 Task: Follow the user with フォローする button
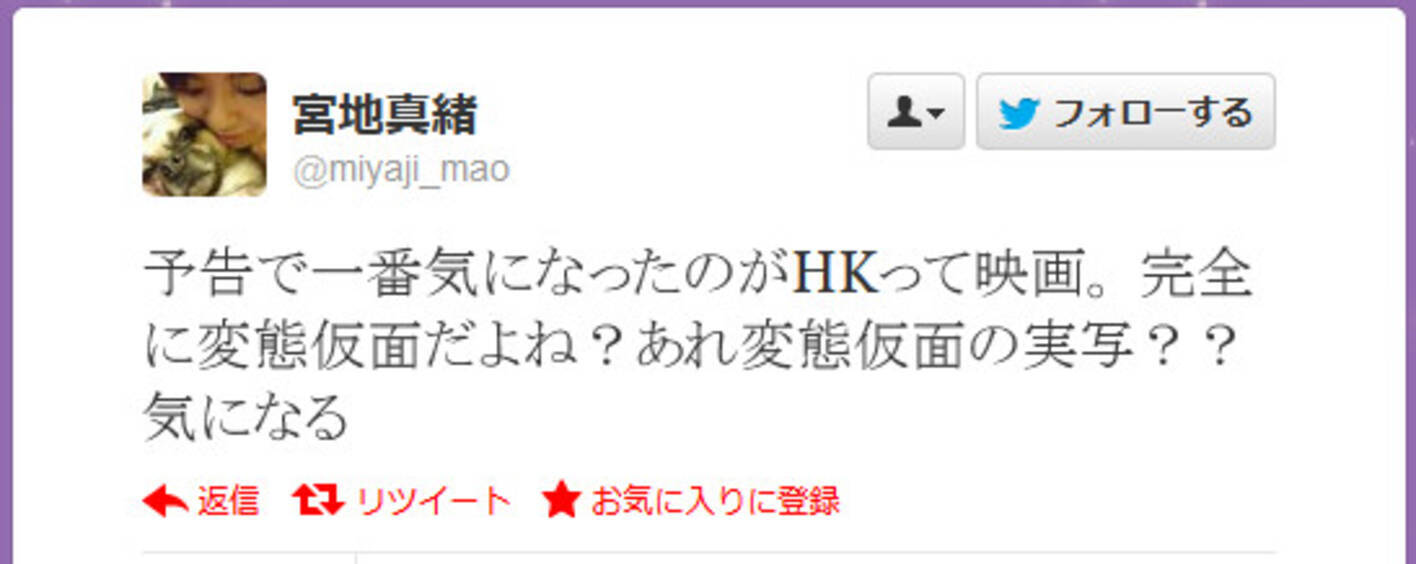[x=1125, y=111]
